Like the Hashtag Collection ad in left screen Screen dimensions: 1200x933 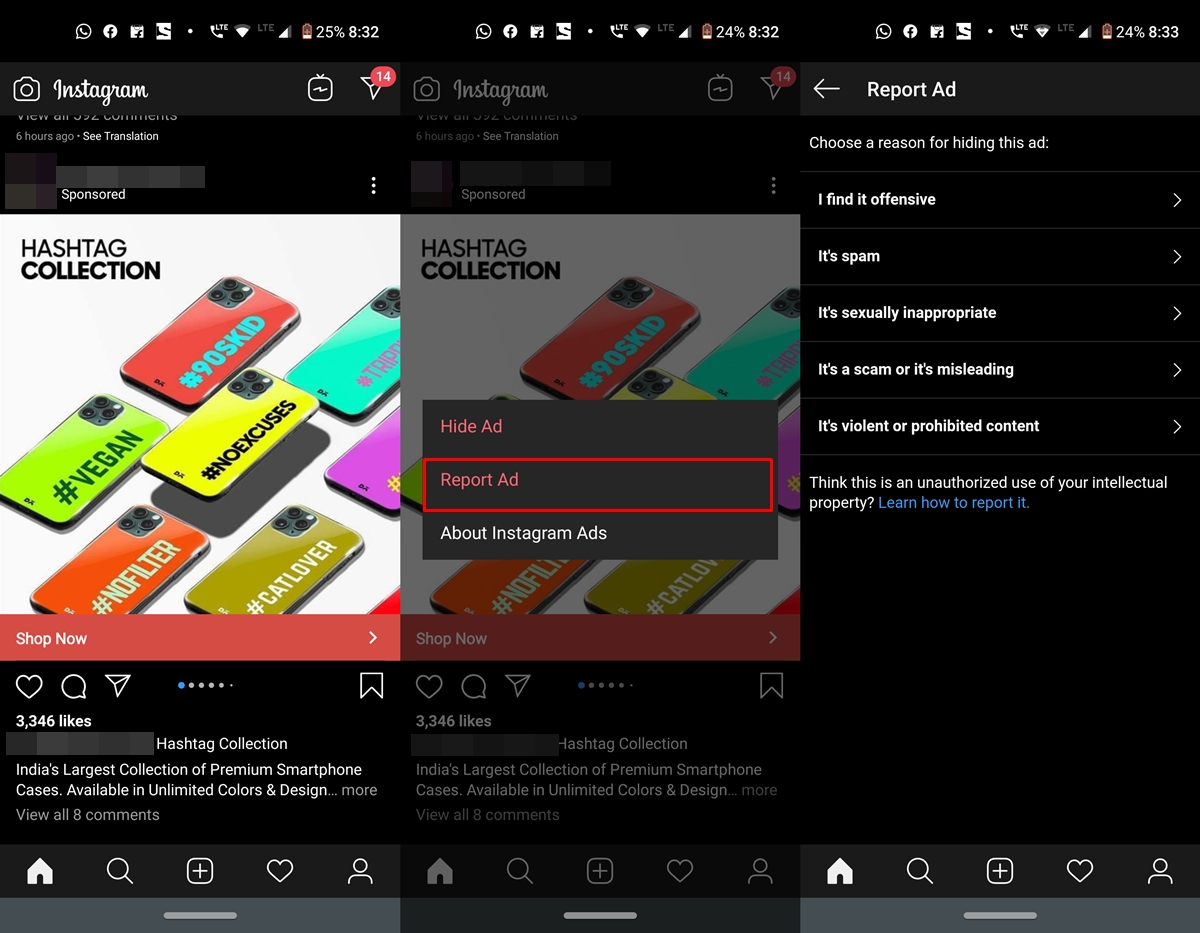pos(29,686)
